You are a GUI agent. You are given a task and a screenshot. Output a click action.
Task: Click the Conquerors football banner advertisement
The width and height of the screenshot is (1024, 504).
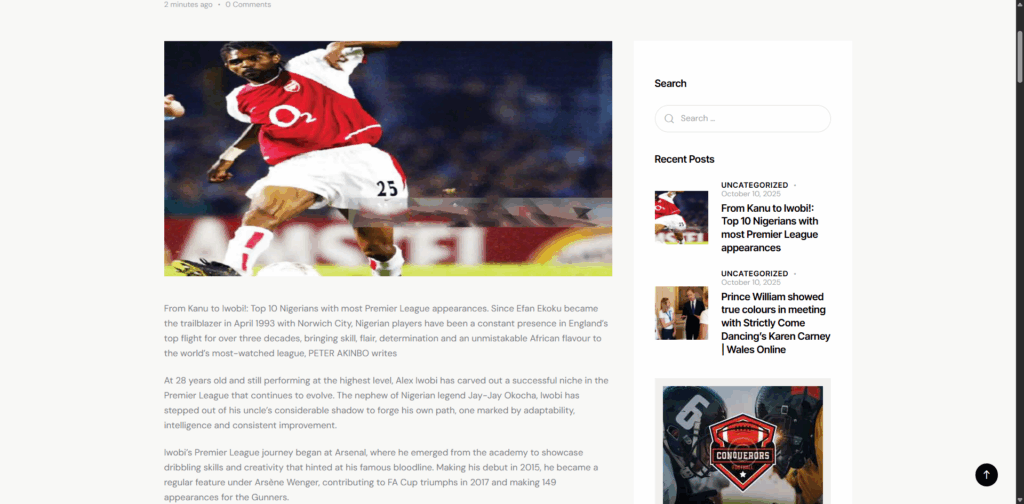click(x=743, y=441)
